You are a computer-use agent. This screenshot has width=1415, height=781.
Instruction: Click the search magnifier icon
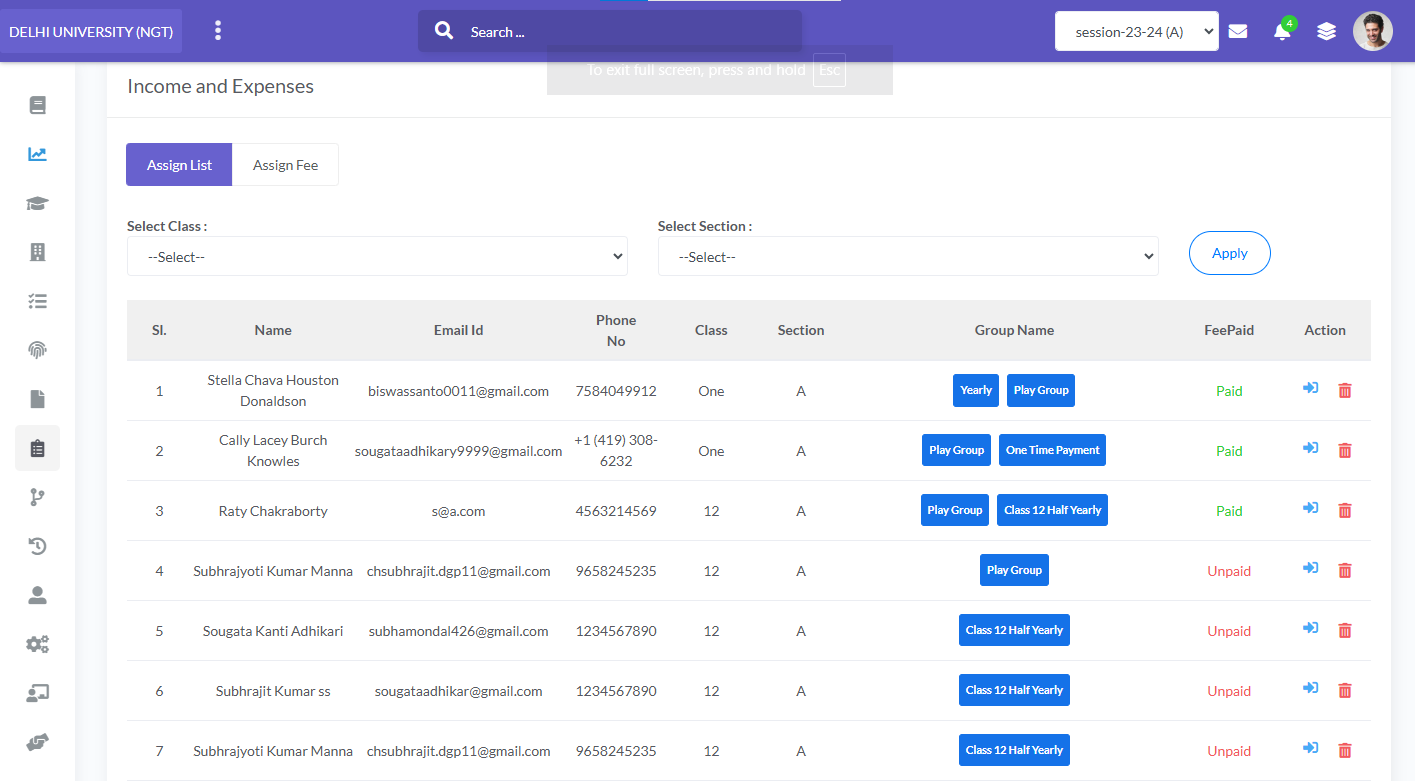point(445,31)
